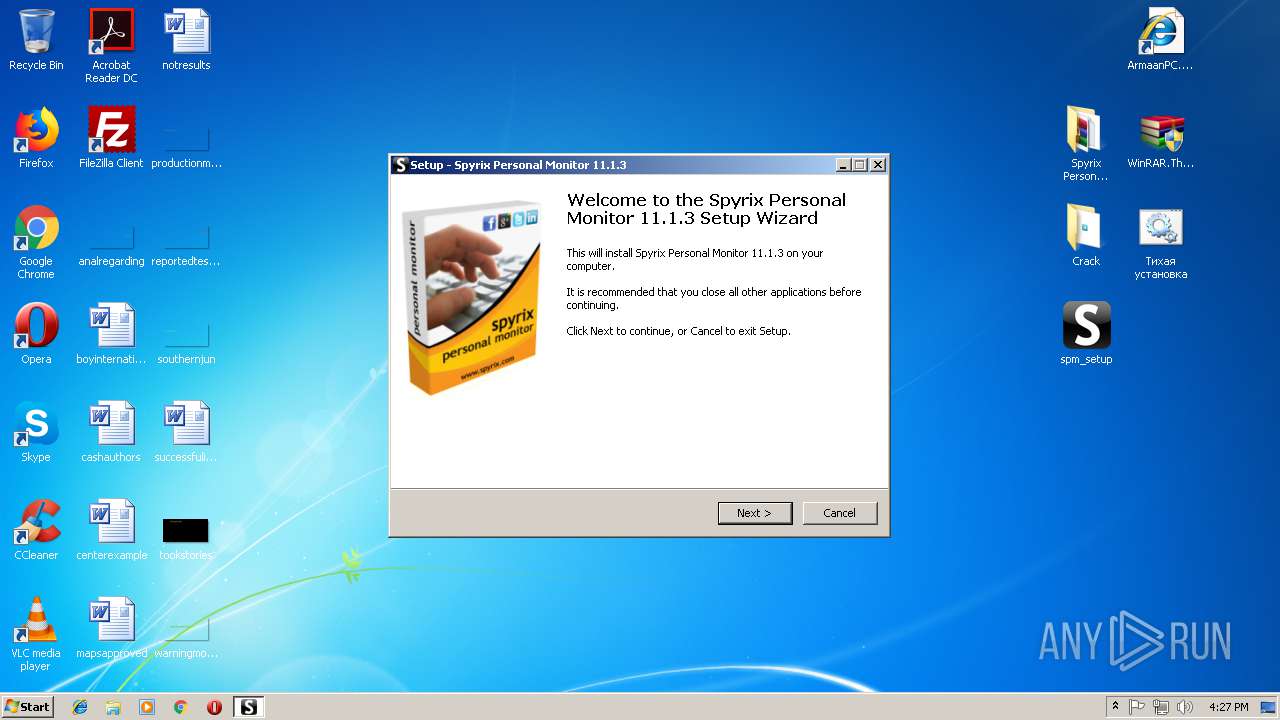Open the Windows Start menu

(x=28, y=707)
